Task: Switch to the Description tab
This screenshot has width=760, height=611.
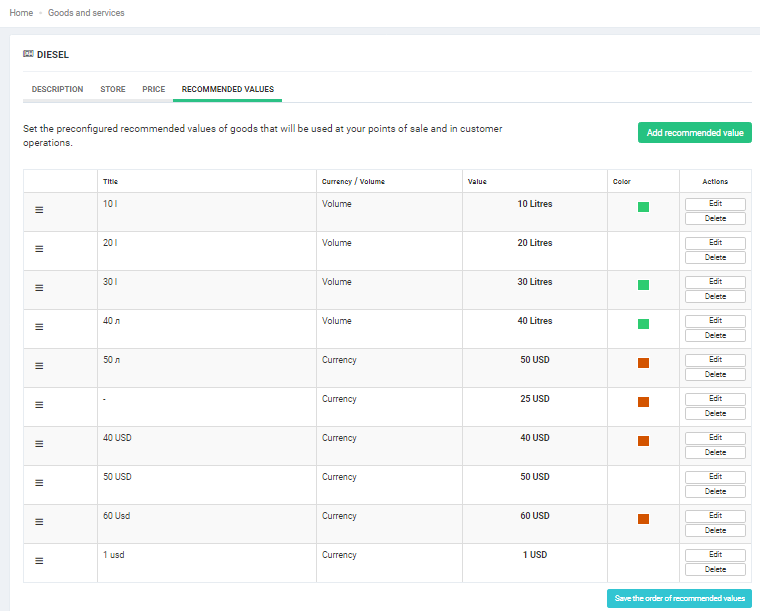Action: 57,89
